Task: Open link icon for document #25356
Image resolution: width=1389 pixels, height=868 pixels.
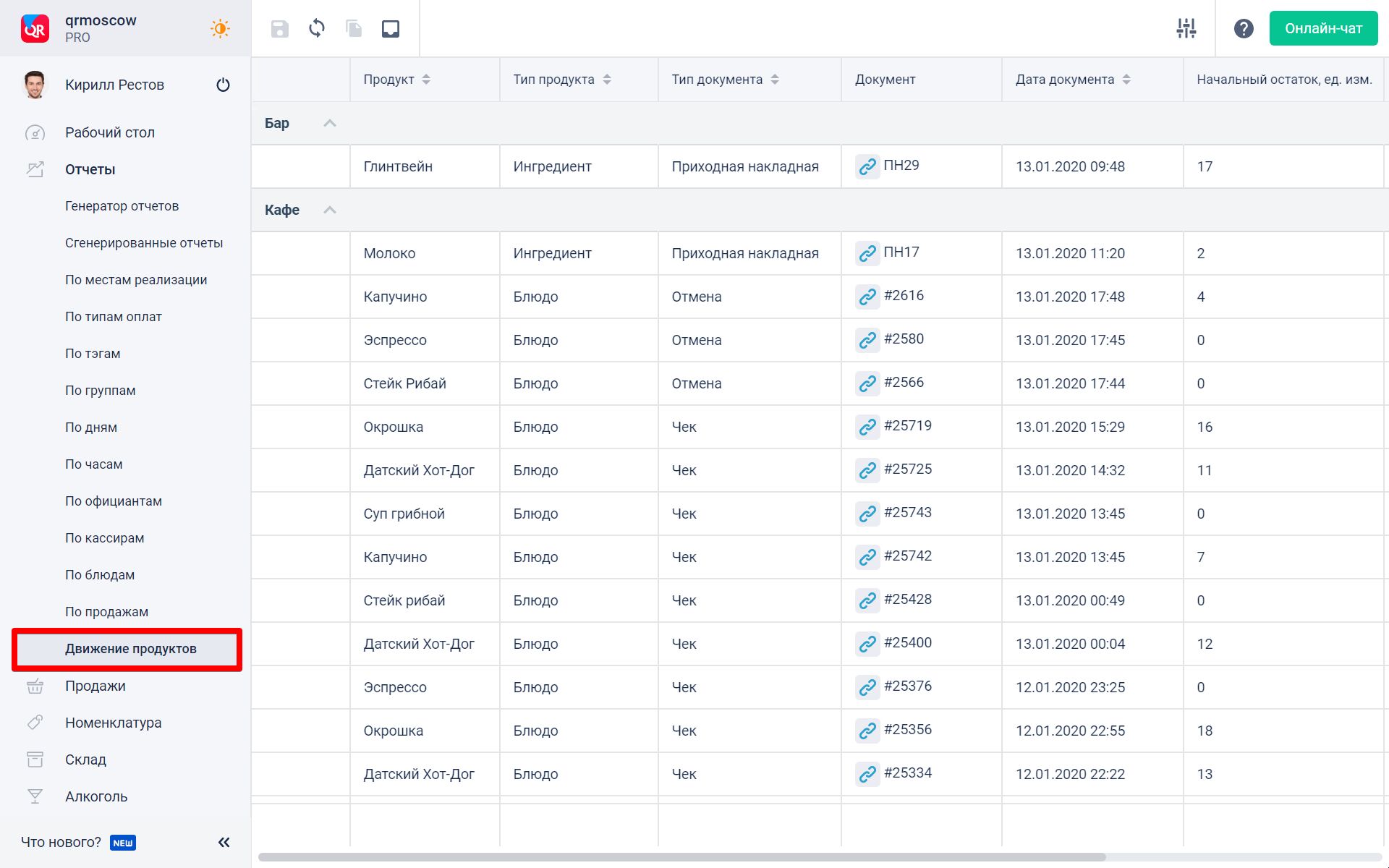Action: point(867,731)
